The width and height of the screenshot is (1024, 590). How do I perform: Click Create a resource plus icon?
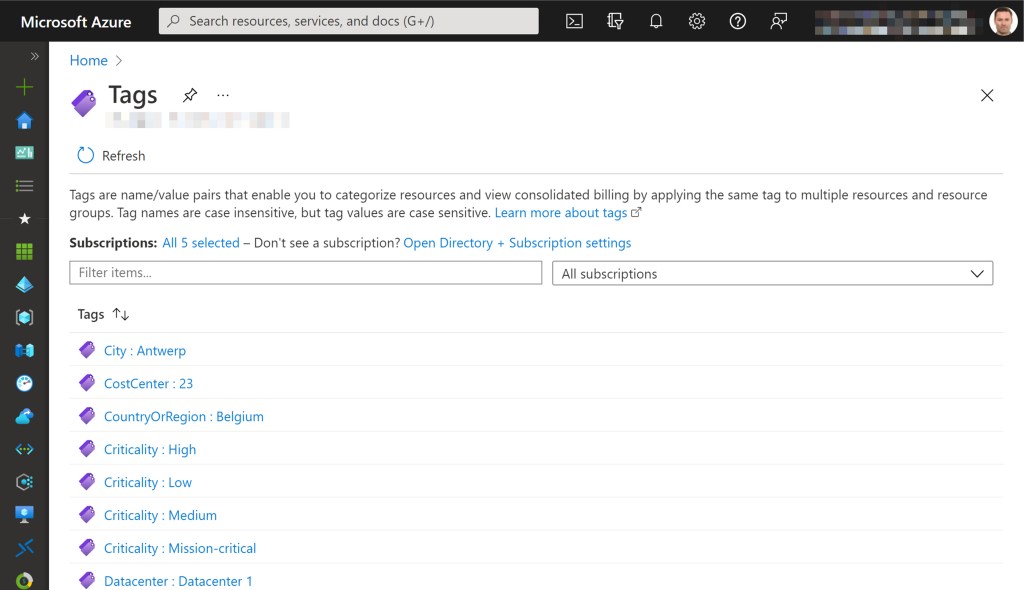click(24, 87)
